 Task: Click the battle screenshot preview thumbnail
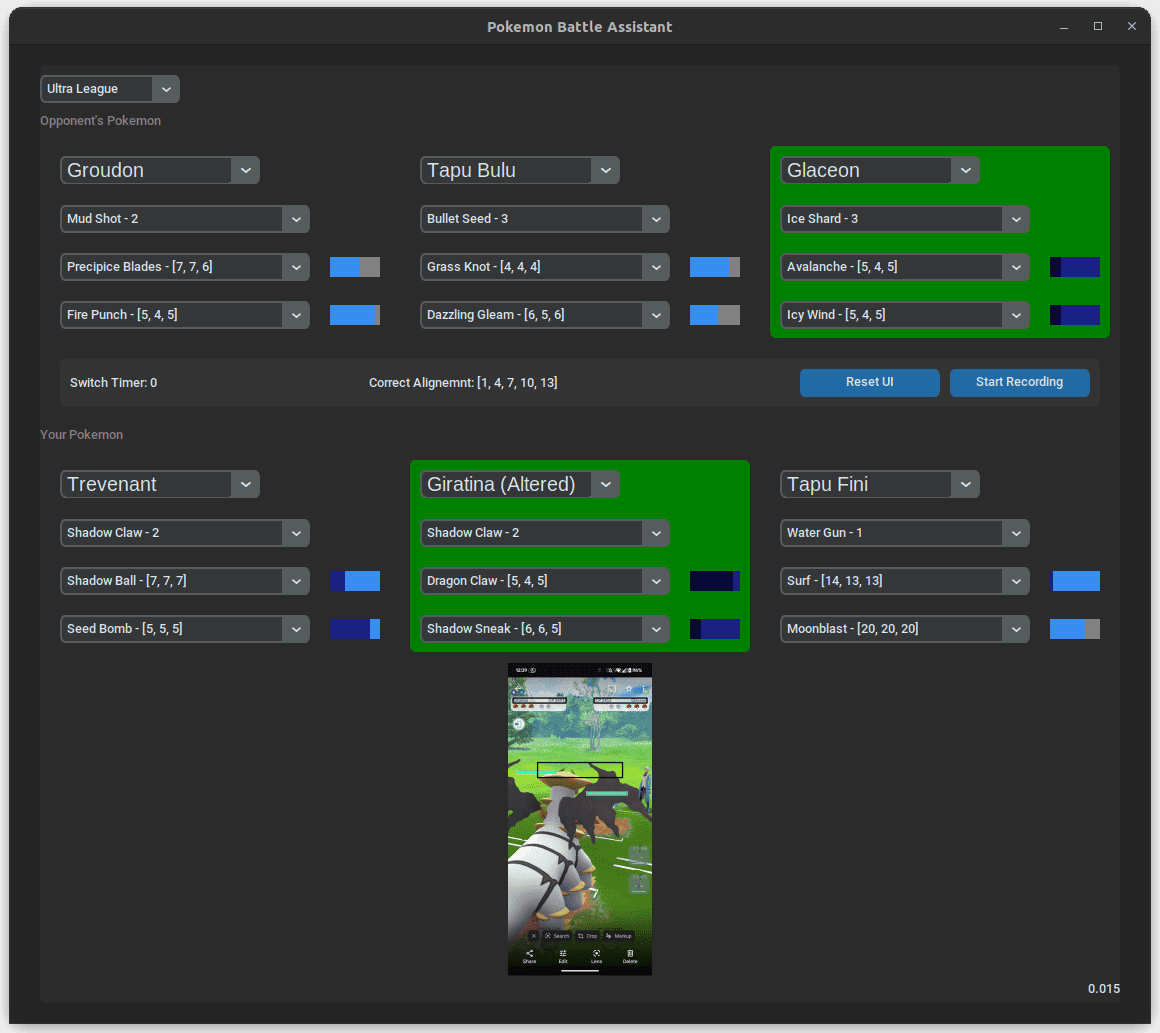580,819
